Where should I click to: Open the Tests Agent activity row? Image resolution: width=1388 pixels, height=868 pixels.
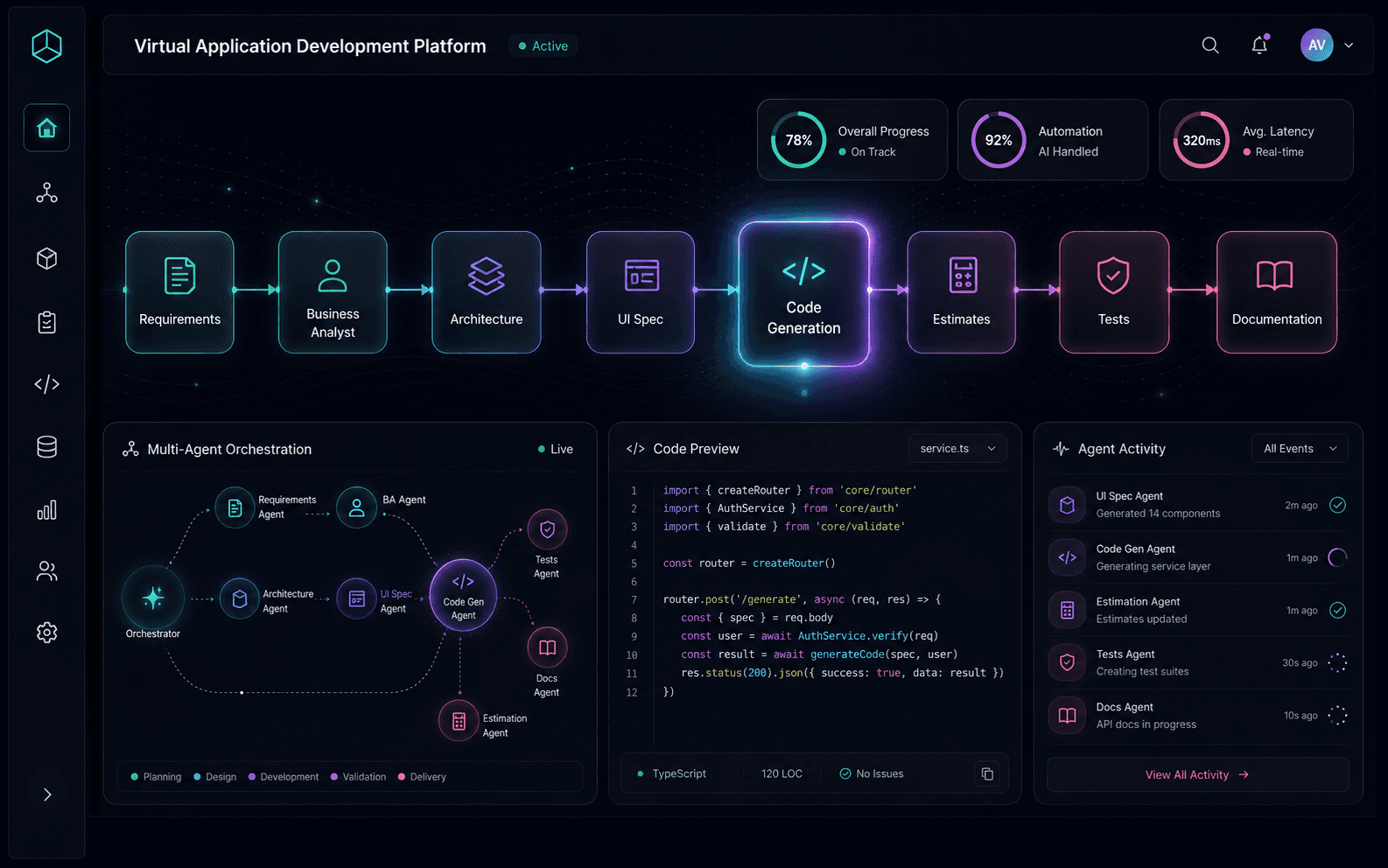[x=1198, y=662]
